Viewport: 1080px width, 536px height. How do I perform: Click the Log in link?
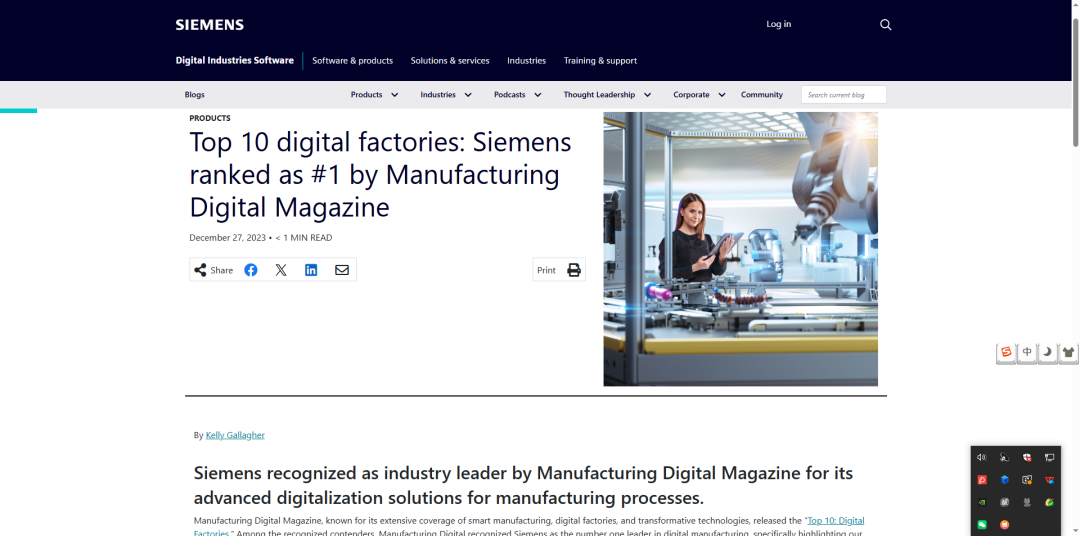point(778,24)
